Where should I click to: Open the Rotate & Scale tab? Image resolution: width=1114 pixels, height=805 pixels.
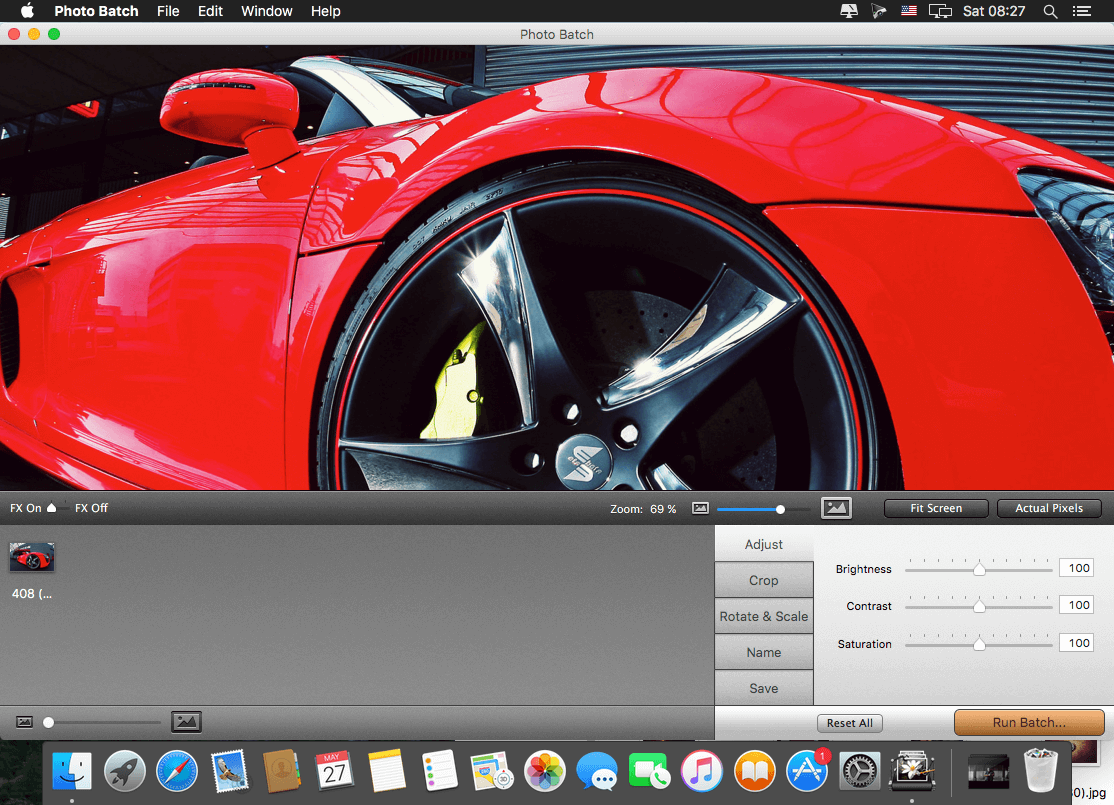coord(764,617)
